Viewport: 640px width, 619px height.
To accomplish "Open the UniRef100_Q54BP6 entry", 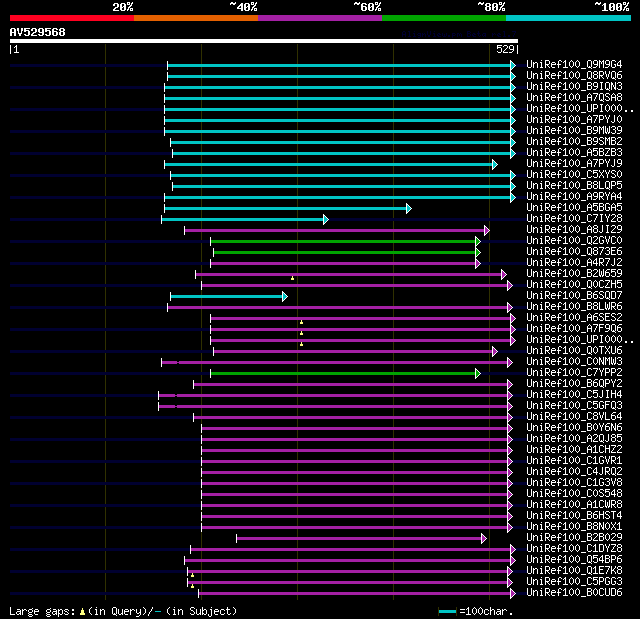I will coord(574,560).
